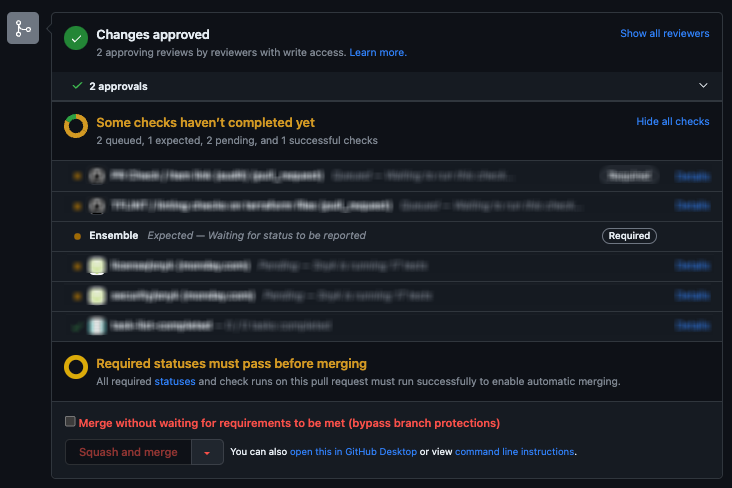732x488 pixels.
Task: Expand the 2 approvals chevron
Action: click(703, 86)
